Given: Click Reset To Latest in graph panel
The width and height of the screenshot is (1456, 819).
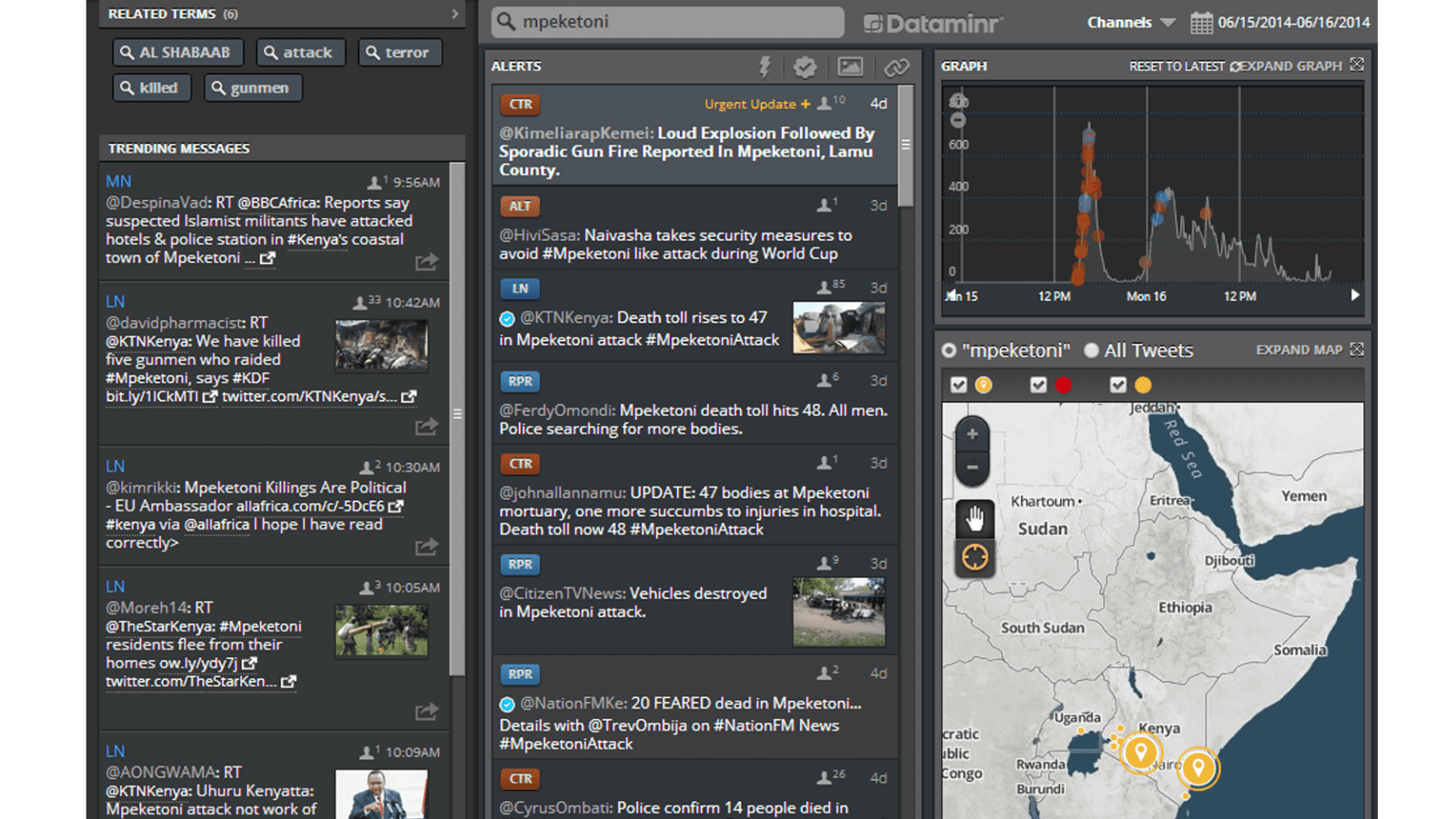Looking at the screenshot, I should point(1177,66).
